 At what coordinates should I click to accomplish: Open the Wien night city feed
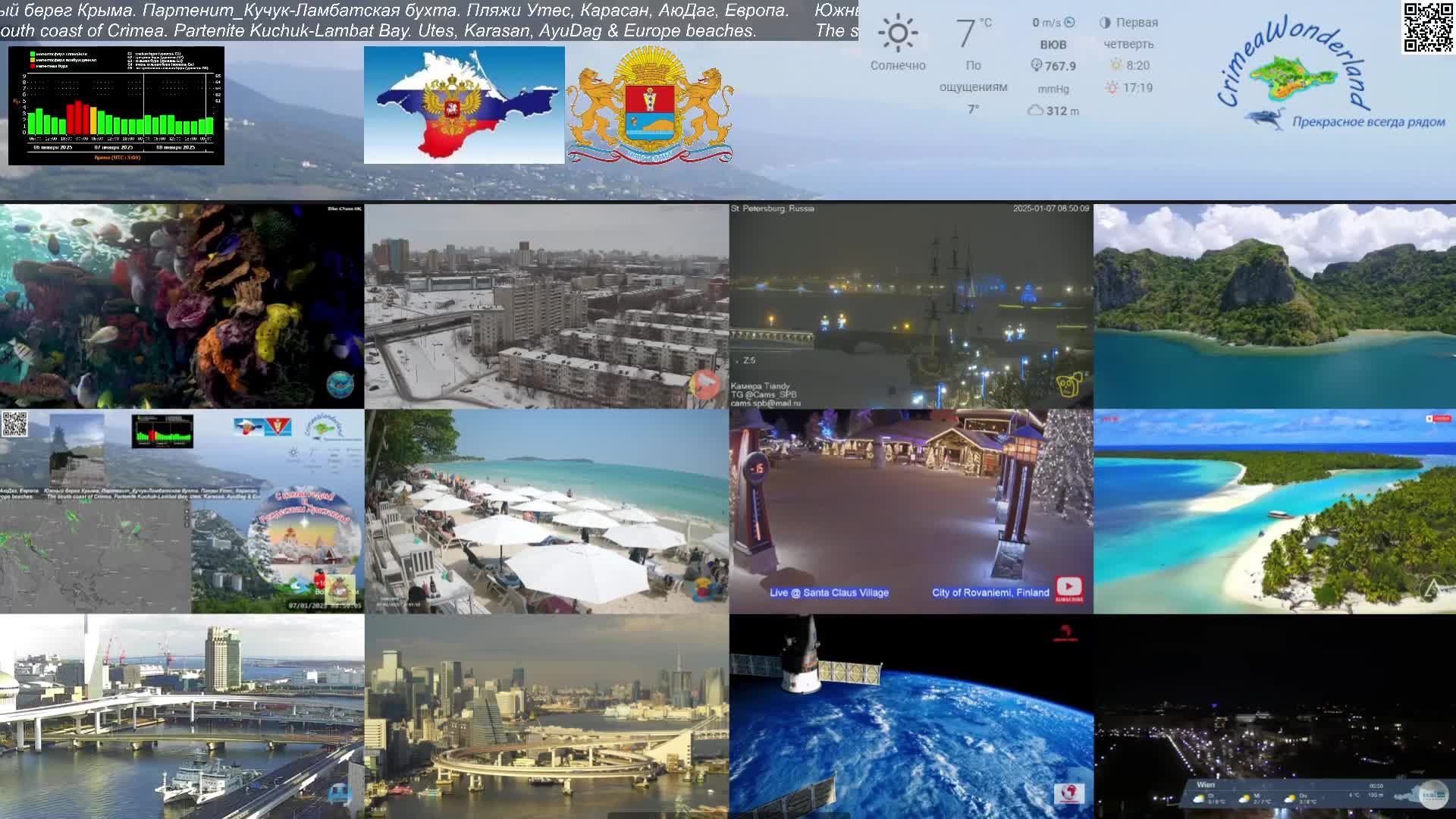pos(1275,717)
